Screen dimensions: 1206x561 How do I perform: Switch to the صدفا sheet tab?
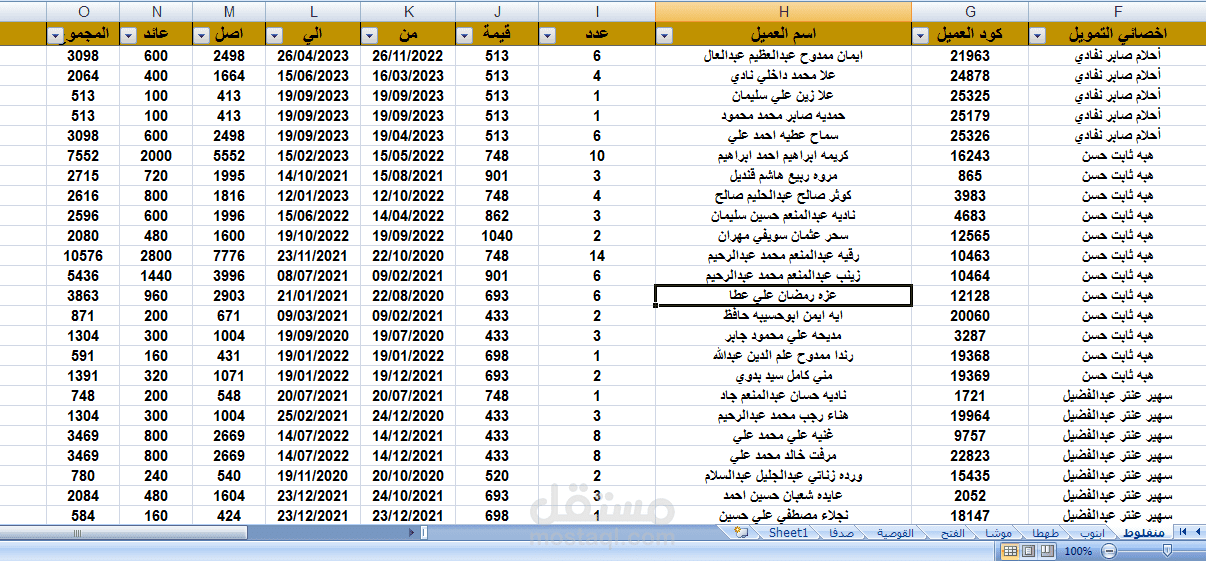click(841, 533)
